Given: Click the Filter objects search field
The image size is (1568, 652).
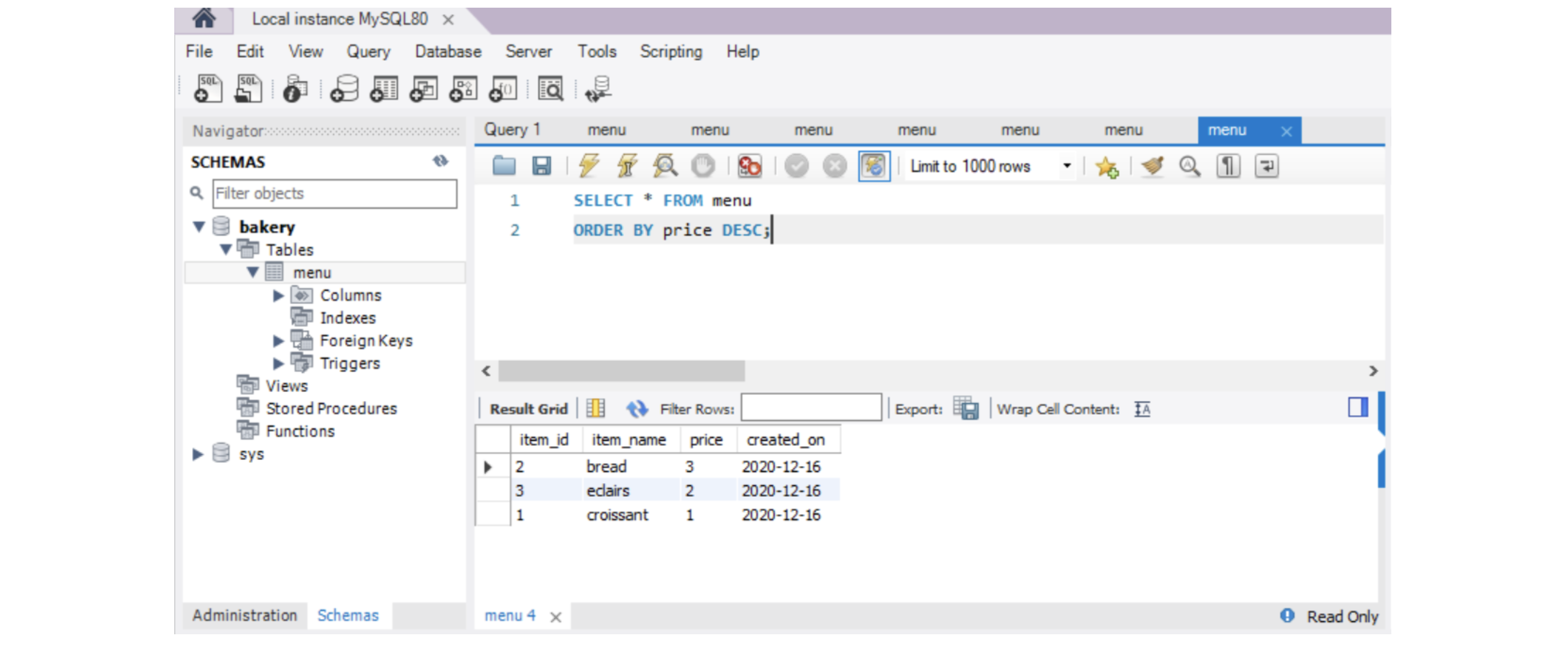Looking at the screenshot, I should click(334, 193).
